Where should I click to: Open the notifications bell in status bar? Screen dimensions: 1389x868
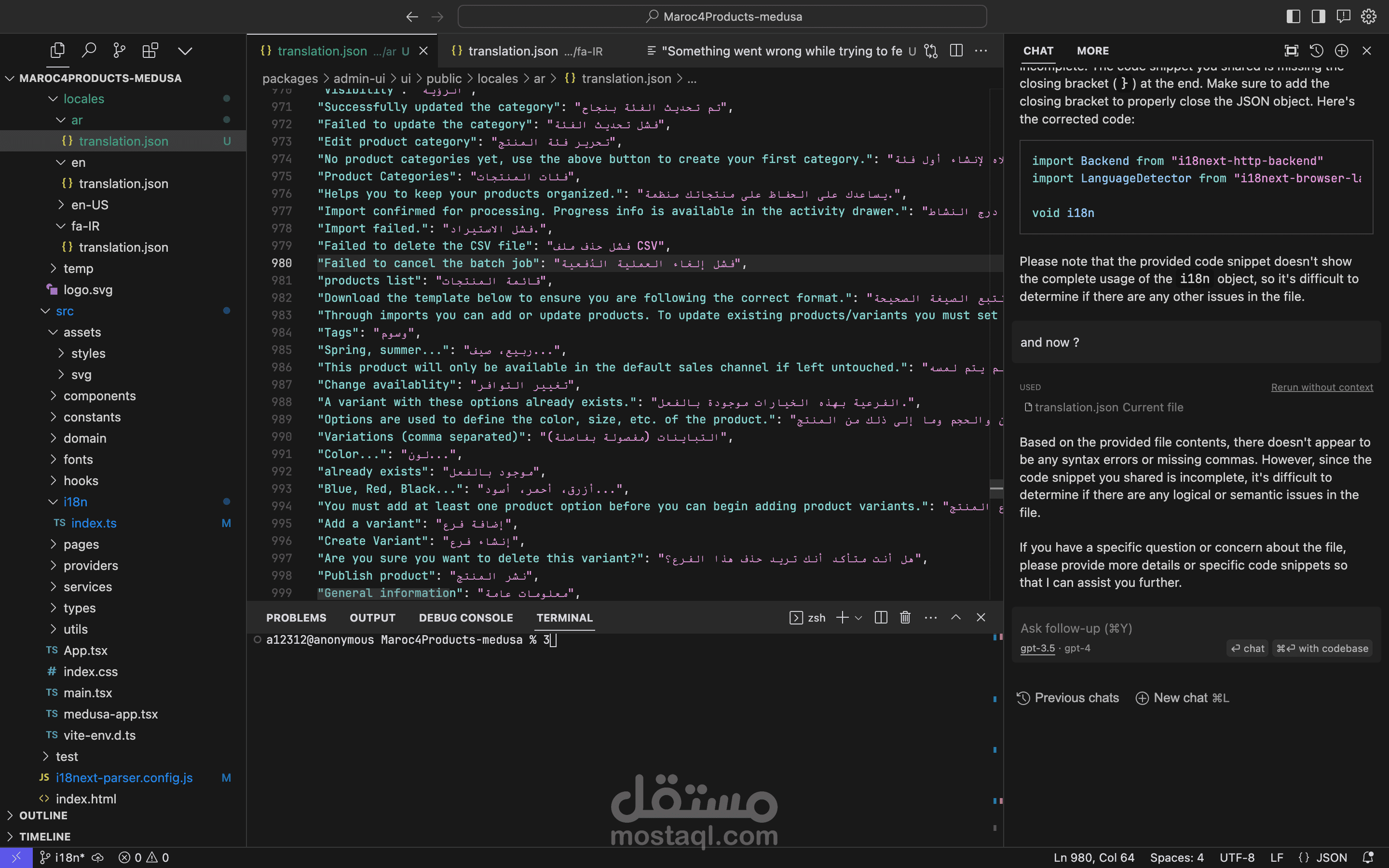[1368, 858]
